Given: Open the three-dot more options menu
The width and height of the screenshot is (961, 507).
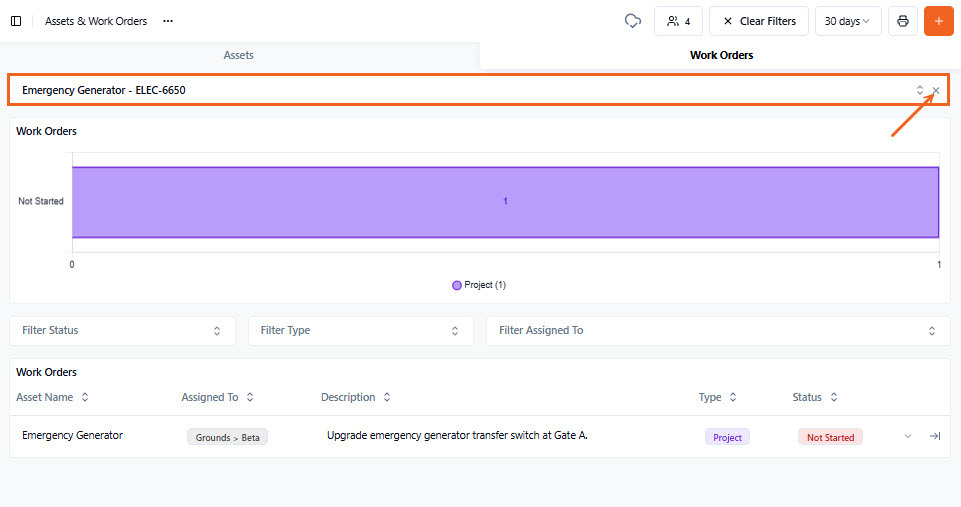Looking at the screenshot, I should tap(168, 21).
